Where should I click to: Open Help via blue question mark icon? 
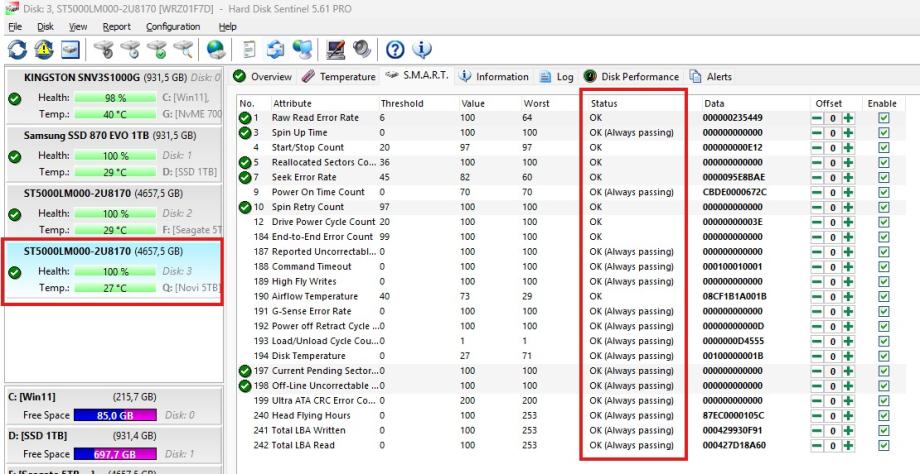click(395, 49)
